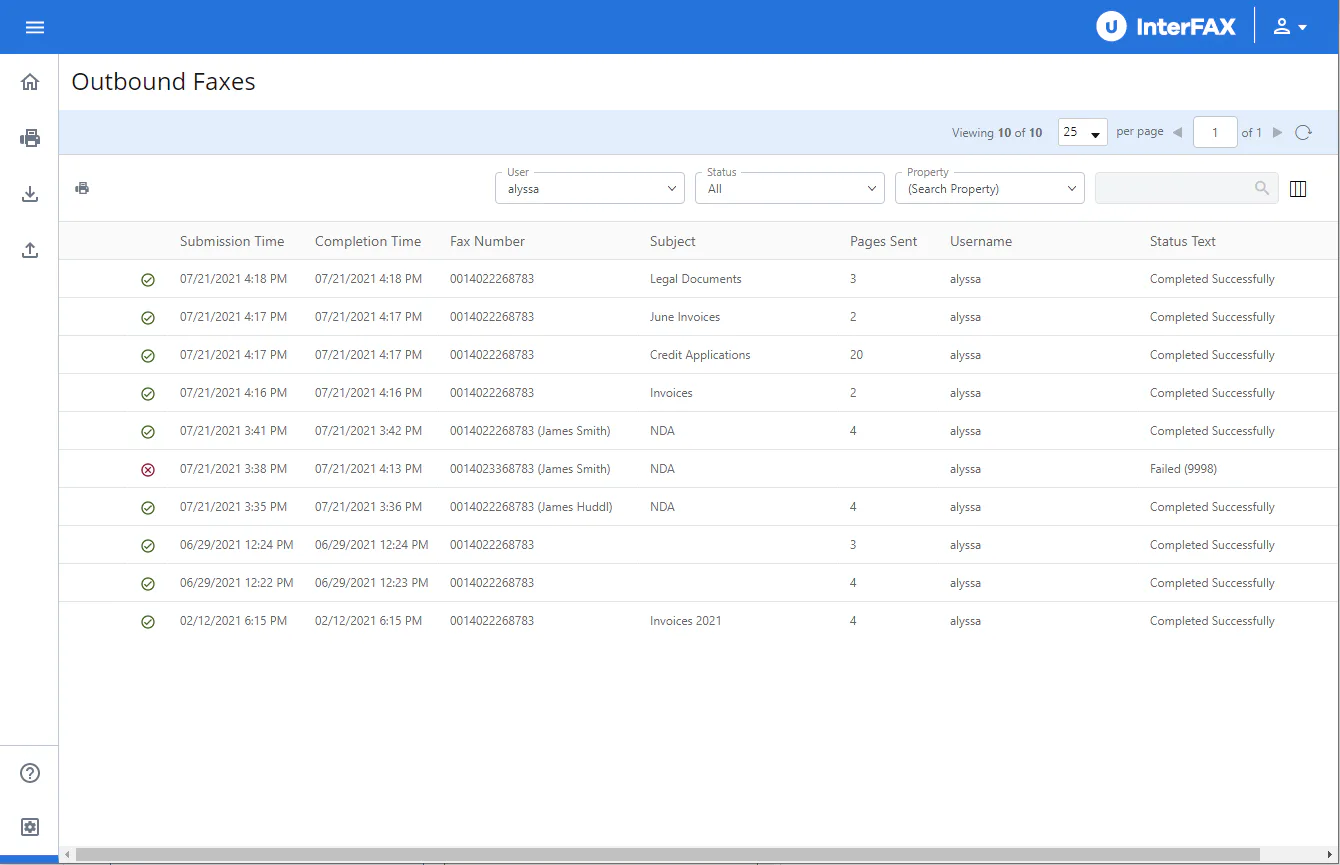Open the hamburger navigation menu
Screen dimensions: 1340x865
click(35, 27)
